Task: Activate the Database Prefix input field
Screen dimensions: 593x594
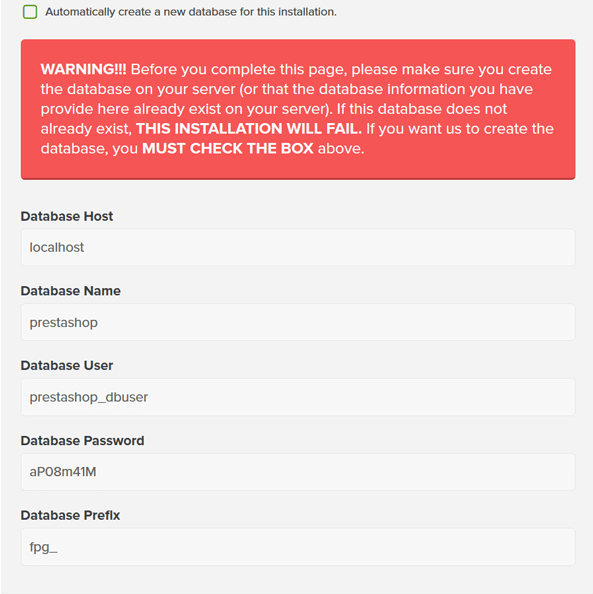Action: [298, 547]
